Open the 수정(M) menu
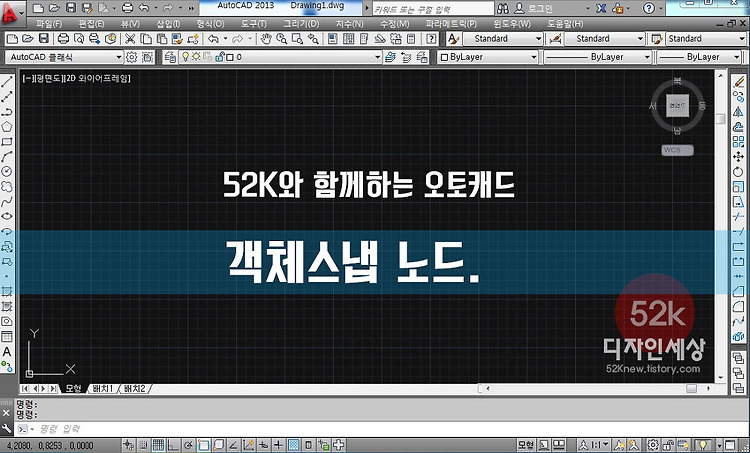This screenshot has width=750, height=453. (395, 23)
